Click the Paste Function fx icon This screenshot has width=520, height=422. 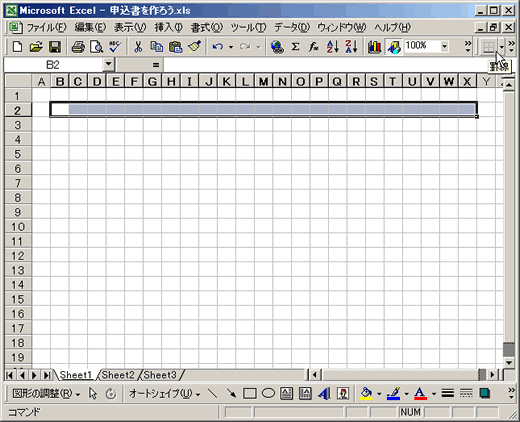click(313, 47)
